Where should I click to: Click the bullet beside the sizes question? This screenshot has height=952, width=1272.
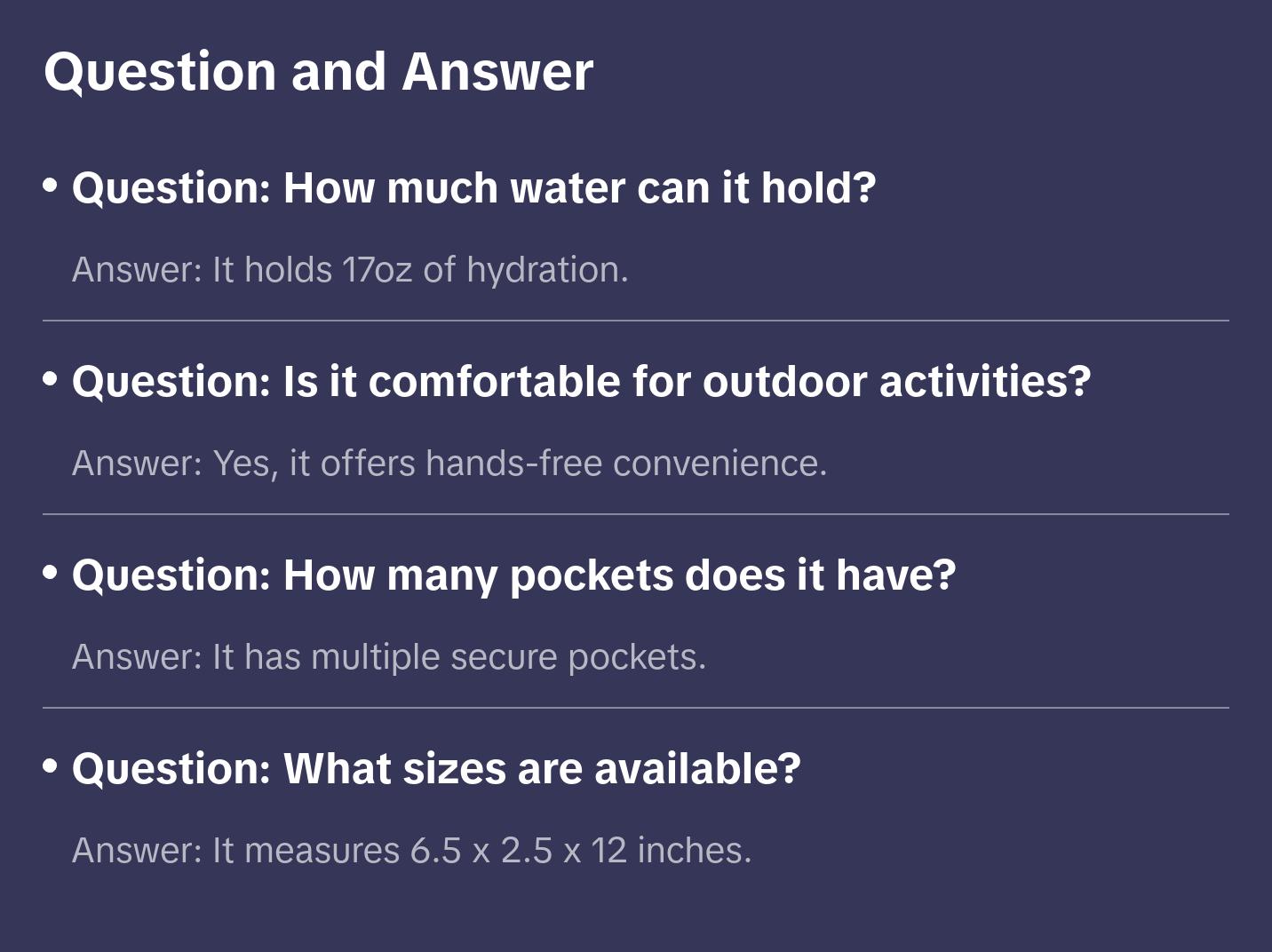coord(51,766)
